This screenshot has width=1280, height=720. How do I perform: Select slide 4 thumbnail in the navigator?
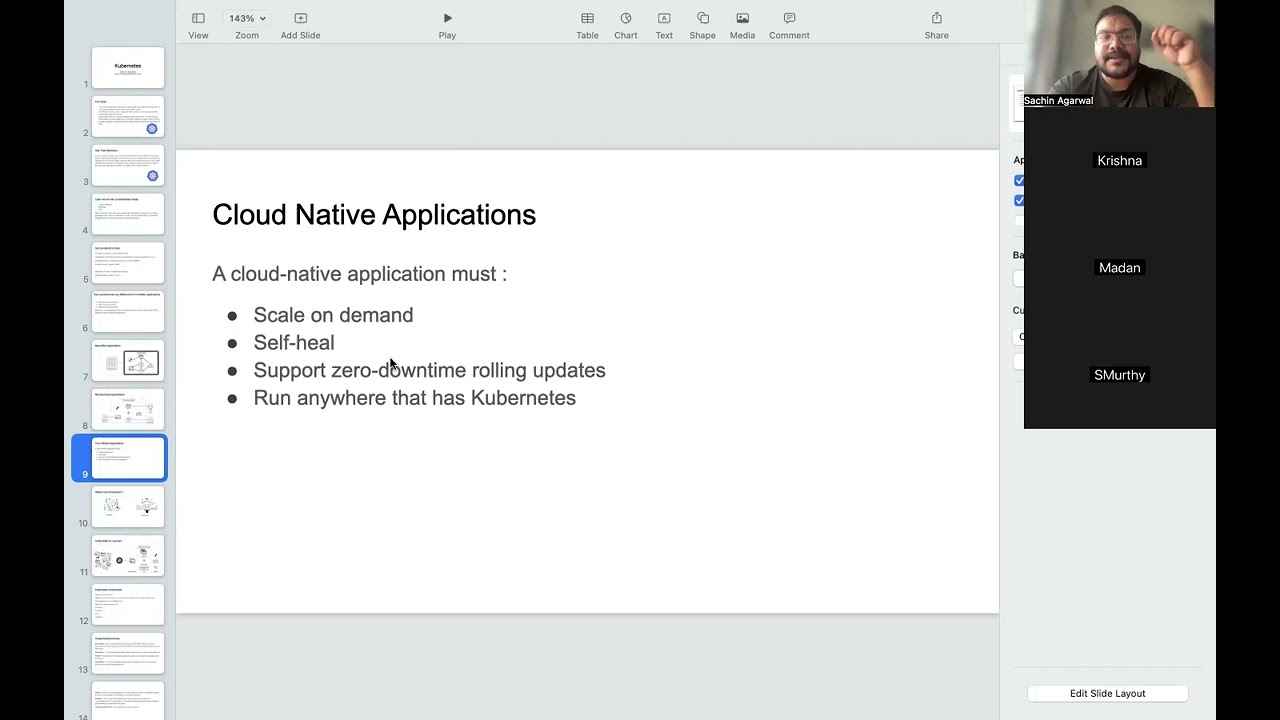pyautogui.click(x=128, y=215)
